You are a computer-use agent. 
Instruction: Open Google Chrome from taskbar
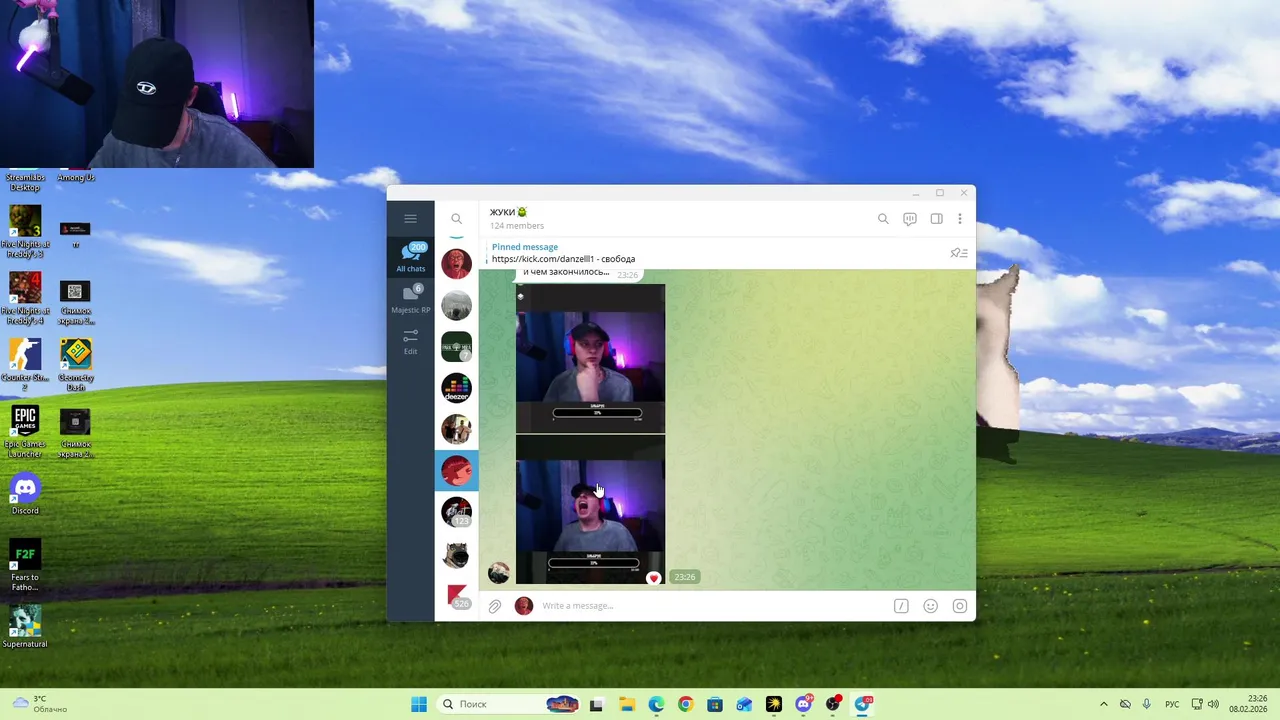[x=685, y=704]
